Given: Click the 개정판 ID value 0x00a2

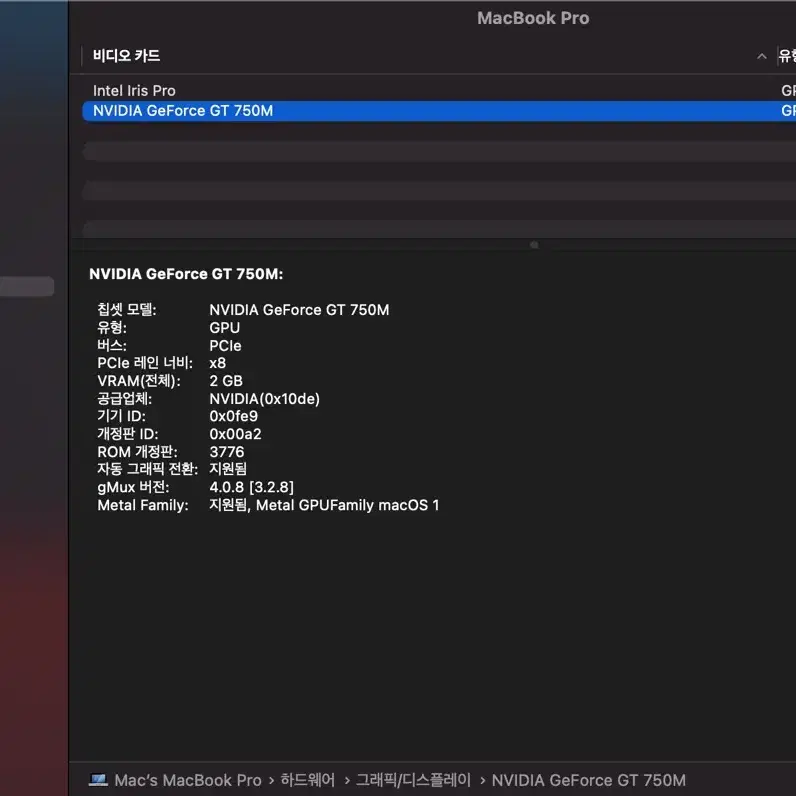Looking at the screenshot, I should 235,434.
